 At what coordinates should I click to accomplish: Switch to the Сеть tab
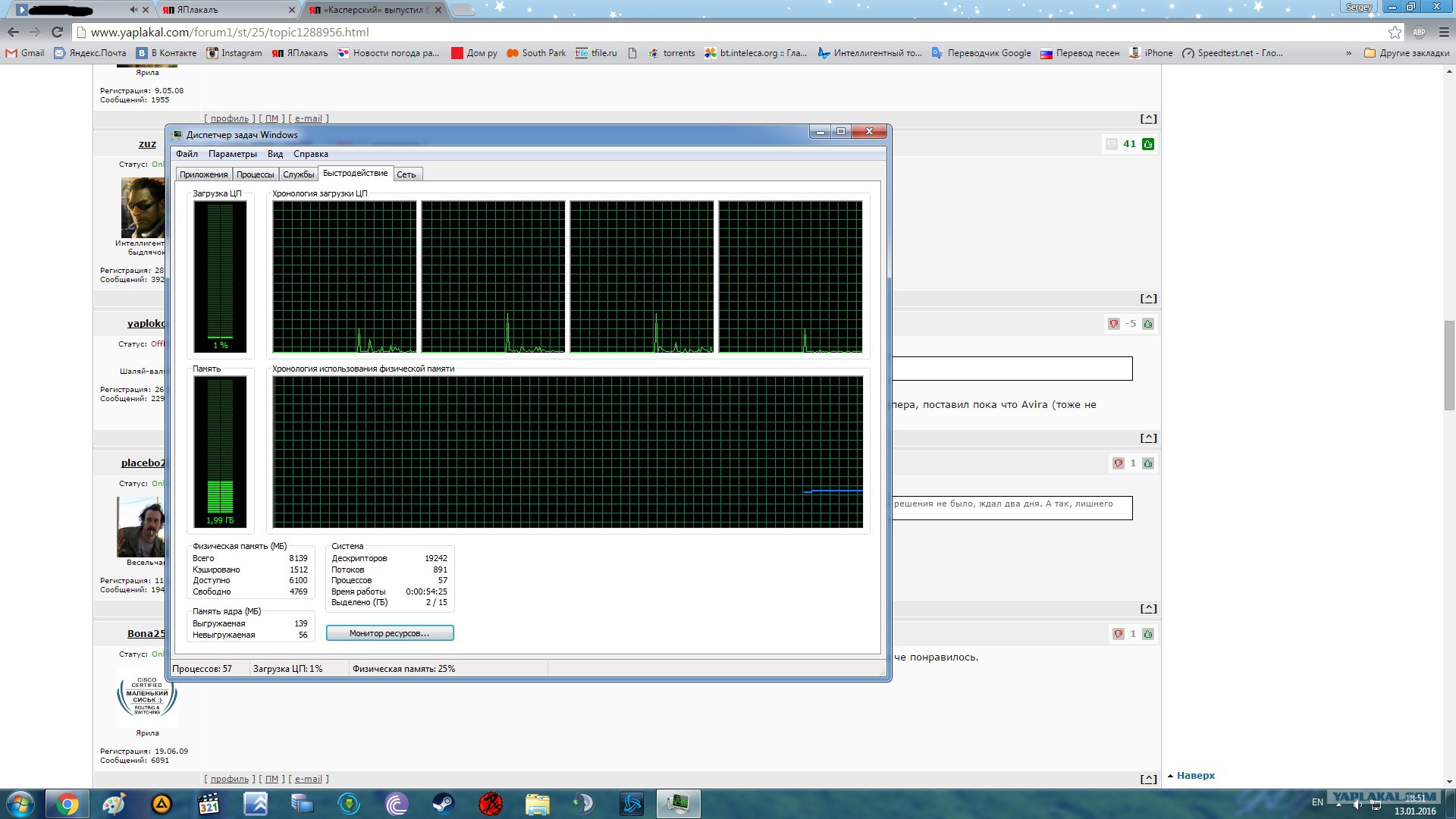406,174
